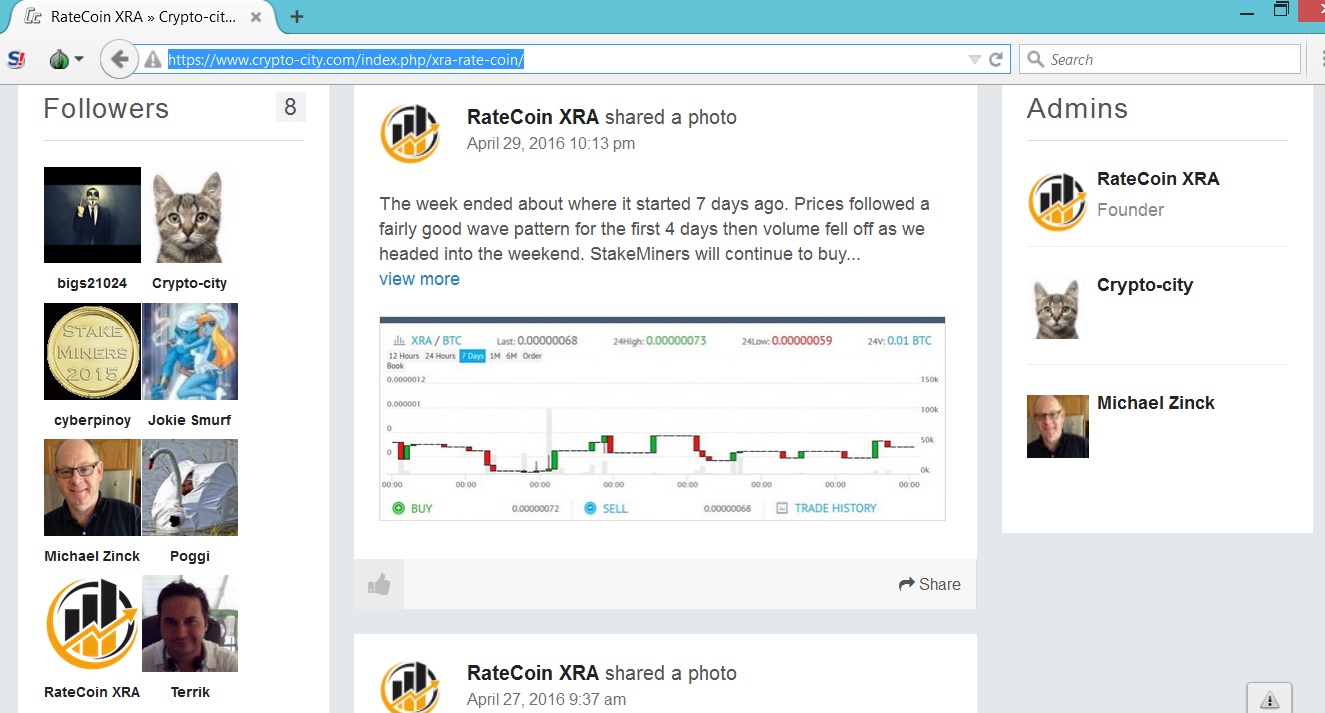Click the April 27, 2016 9:37 am timestamp
1325x713 pixels.
point(547,700)
